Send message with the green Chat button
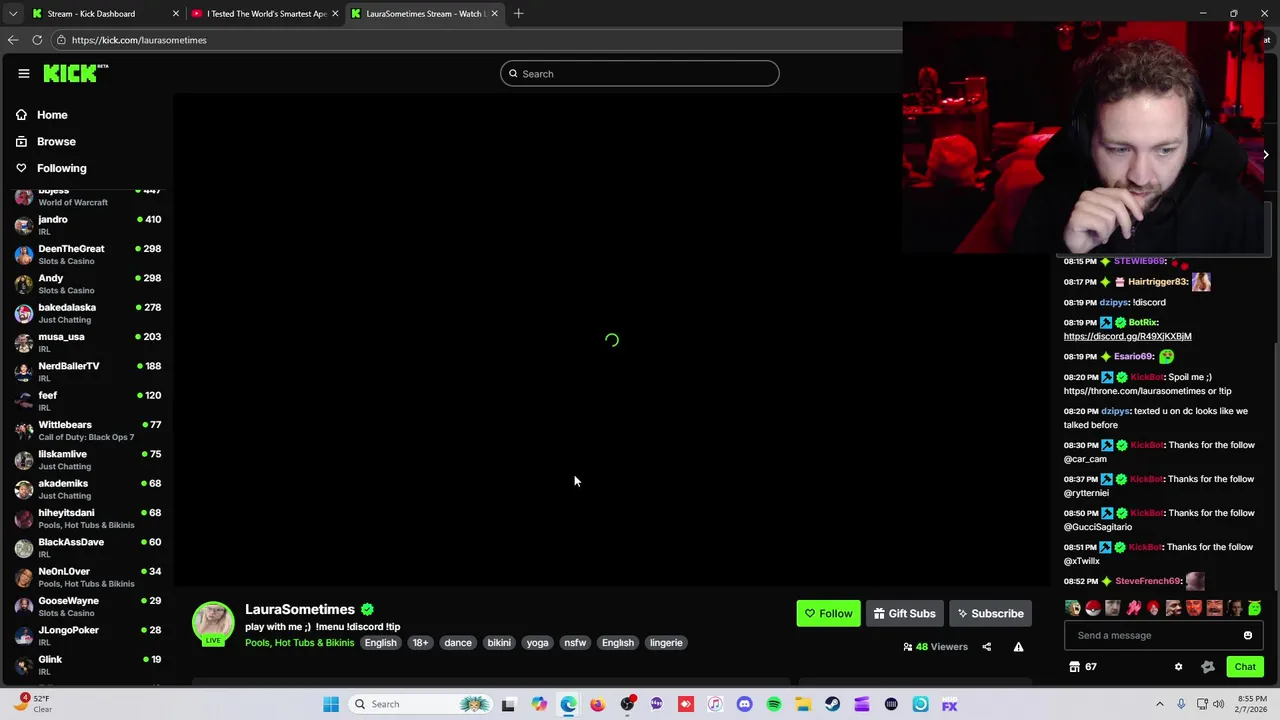 point(1245,667)
